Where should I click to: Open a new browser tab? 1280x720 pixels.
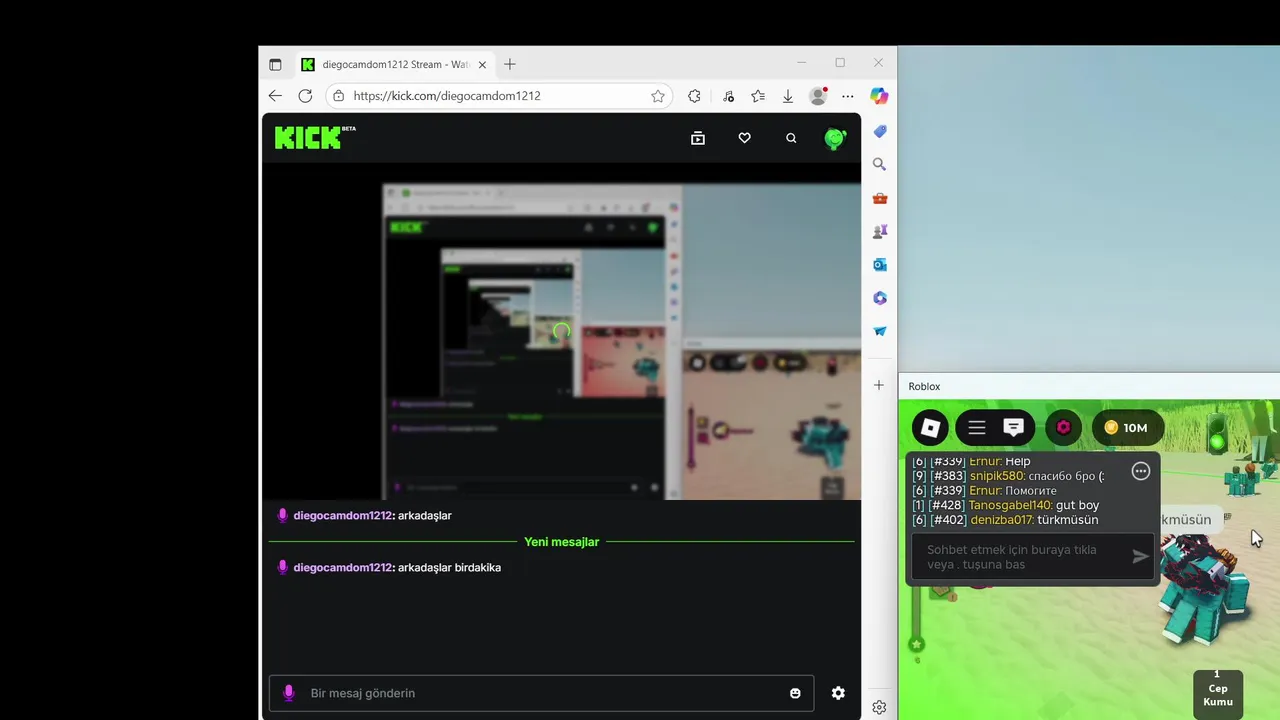[510, 64]
